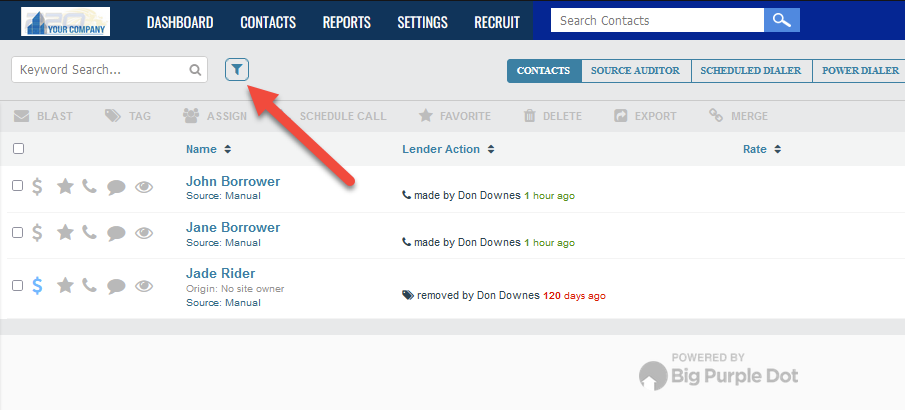Click the Favorite star toolbar item
This screenshot has height=410, width=905.
point(454,116)
